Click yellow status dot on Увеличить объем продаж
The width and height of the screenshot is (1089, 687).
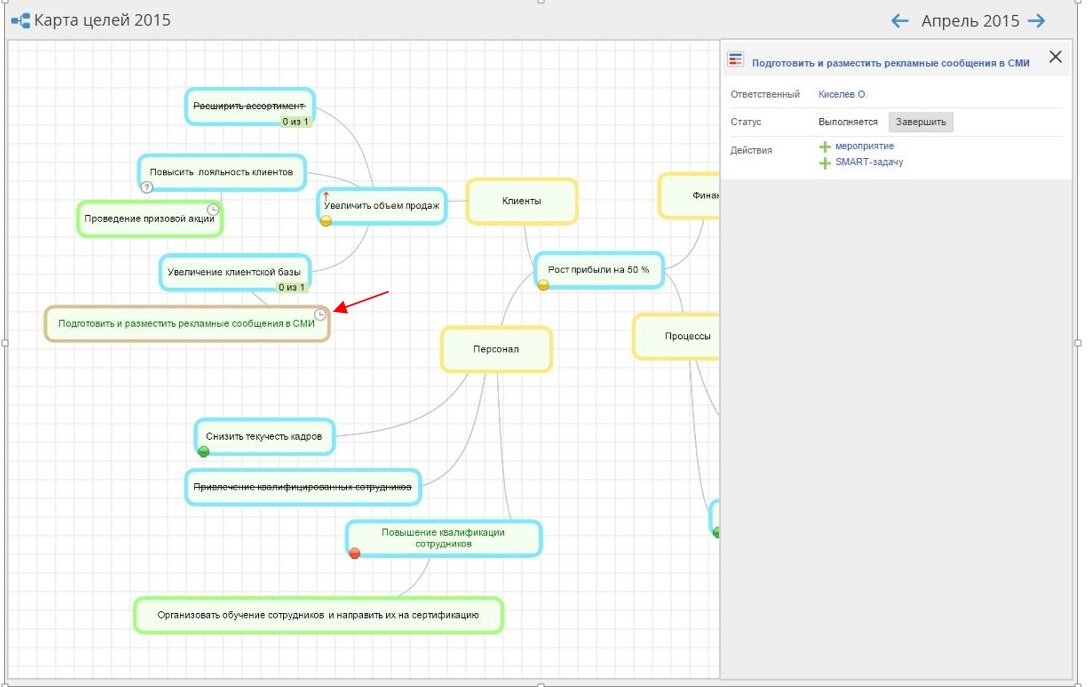(326, 221)
